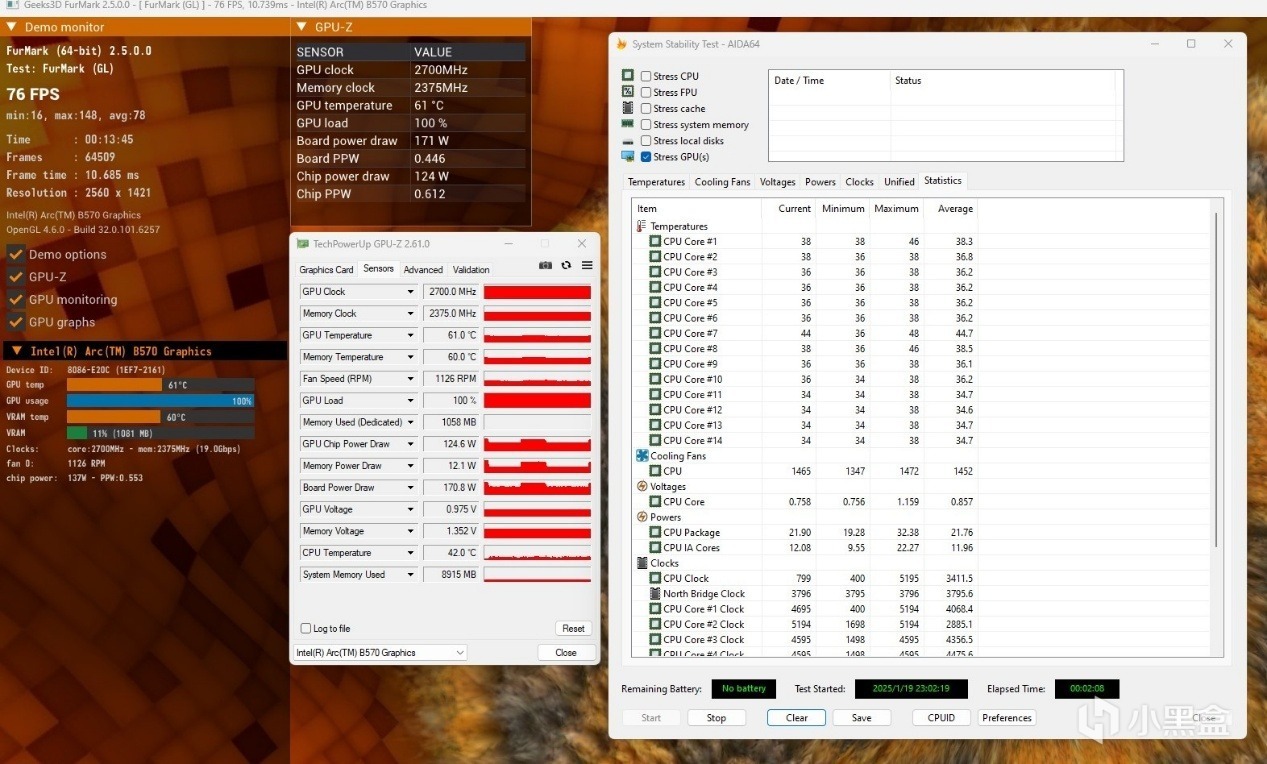Click the statistics list vertical scrollbar
Image resolution: width=1267 pixels, height=764 pixels.
1216,428
